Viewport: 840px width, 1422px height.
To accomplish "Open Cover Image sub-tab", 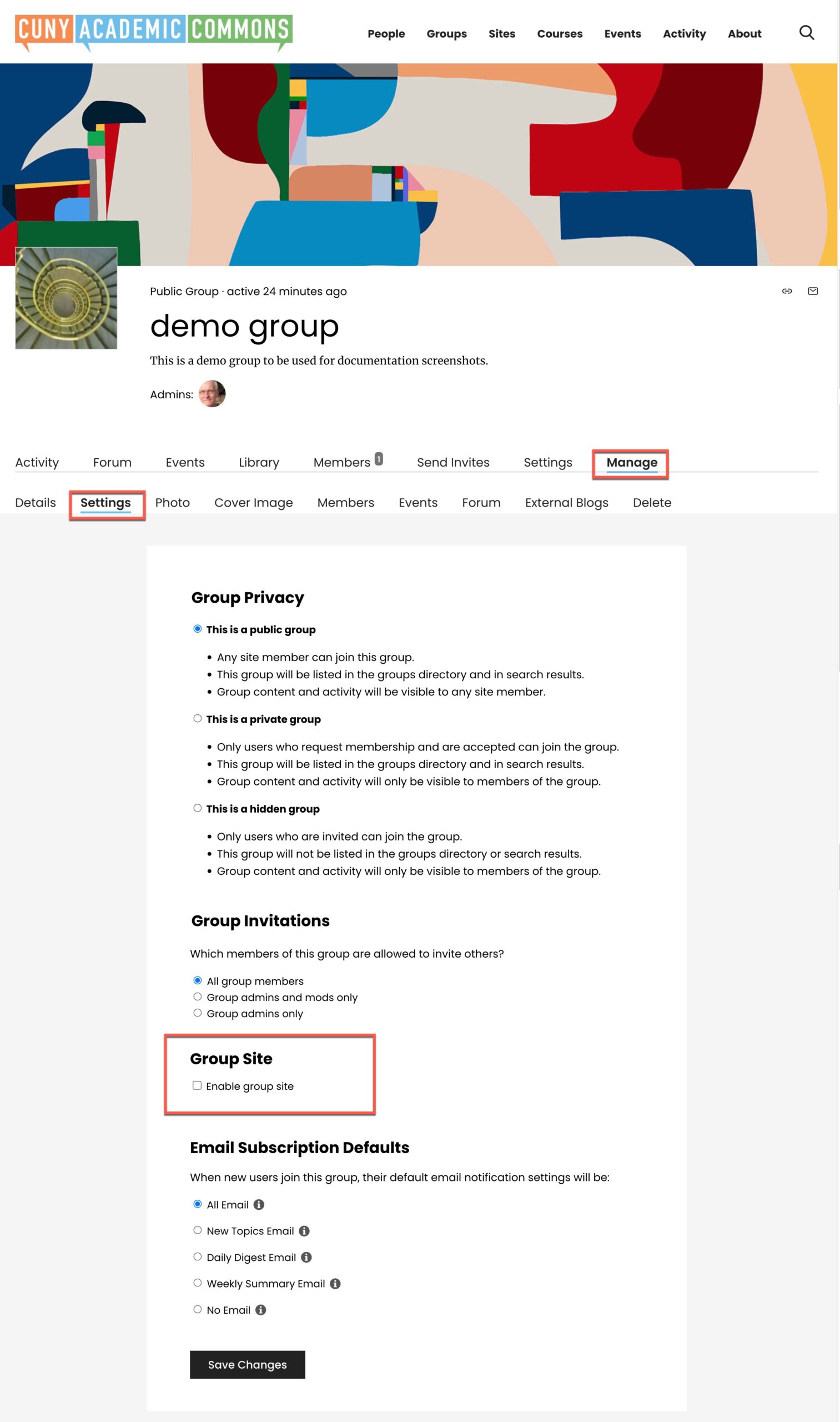I will coord(254,502).
